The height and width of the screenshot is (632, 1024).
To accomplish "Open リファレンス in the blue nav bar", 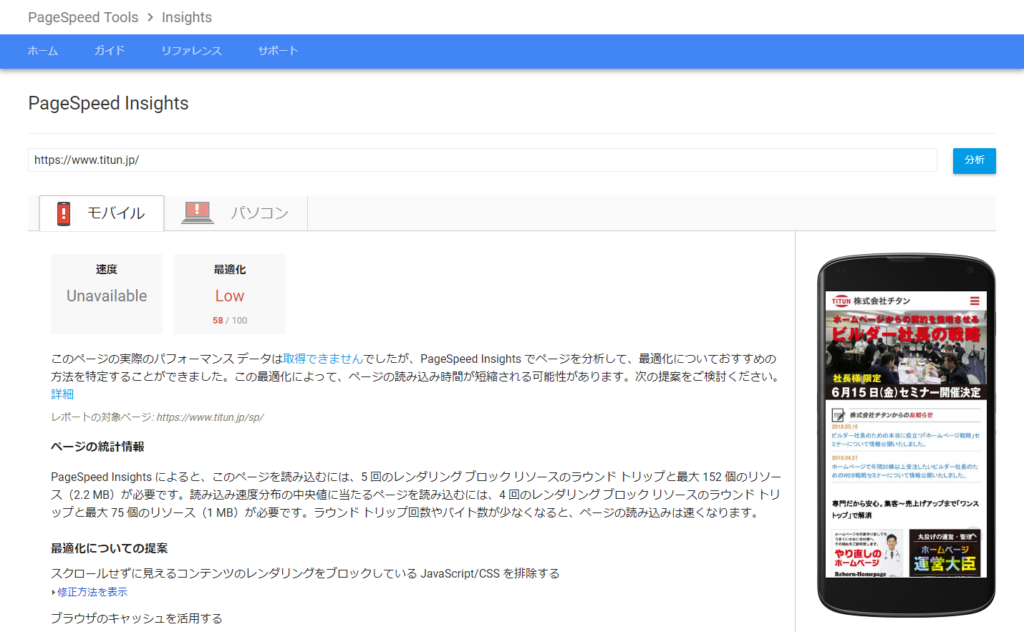I will (x=191, y=51).
